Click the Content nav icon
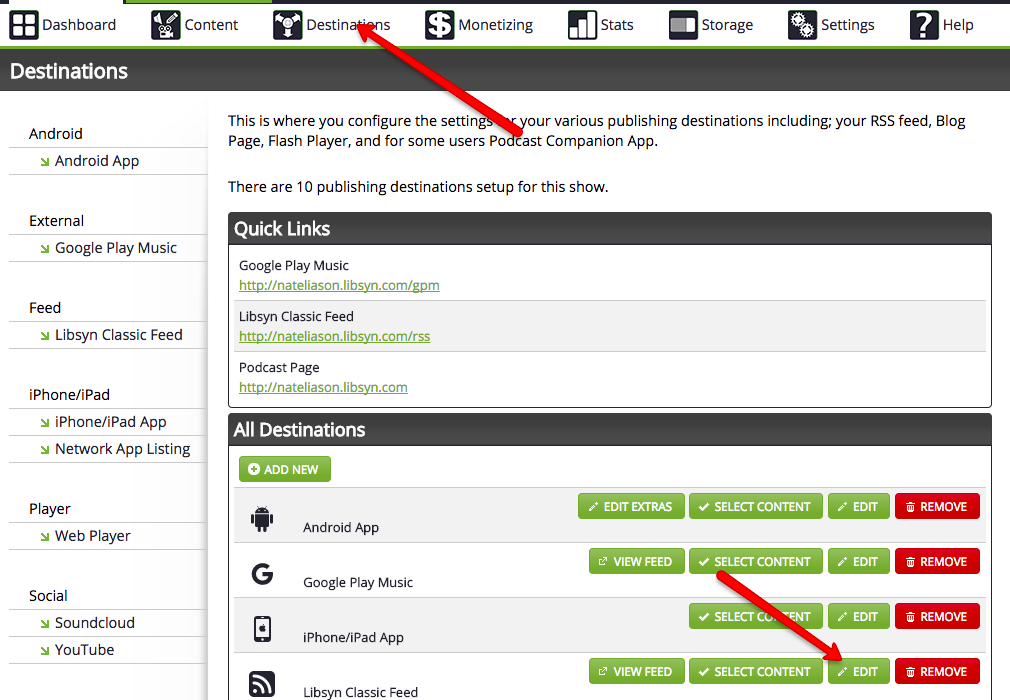 coord(166,25)
